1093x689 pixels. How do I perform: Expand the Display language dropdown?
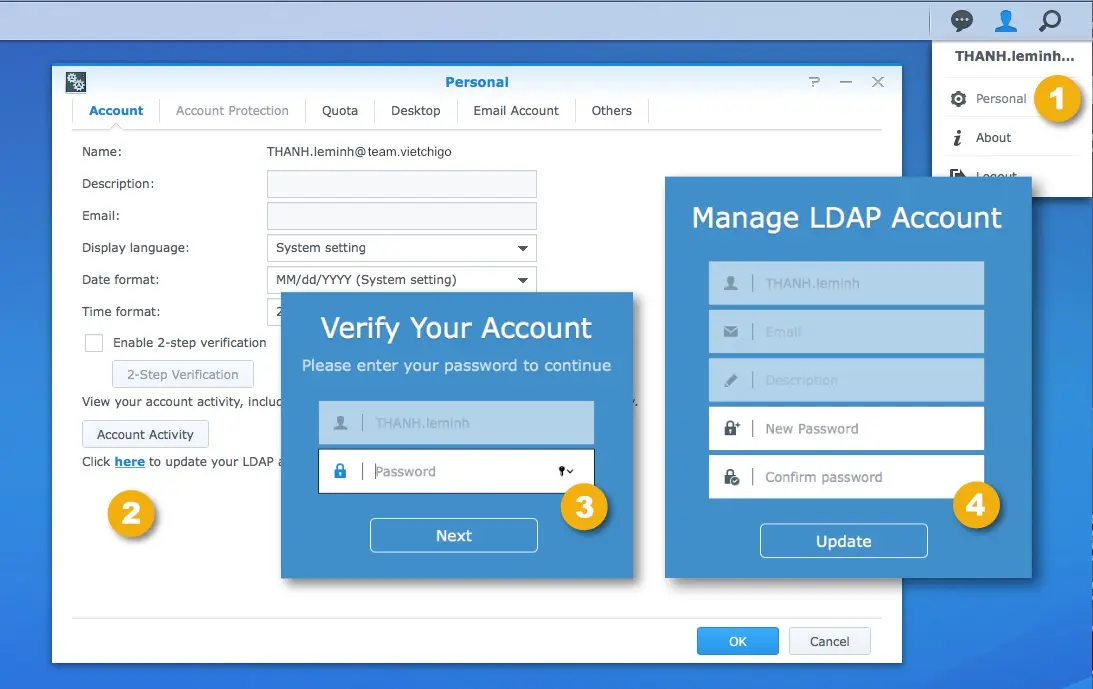click(523, 248)
